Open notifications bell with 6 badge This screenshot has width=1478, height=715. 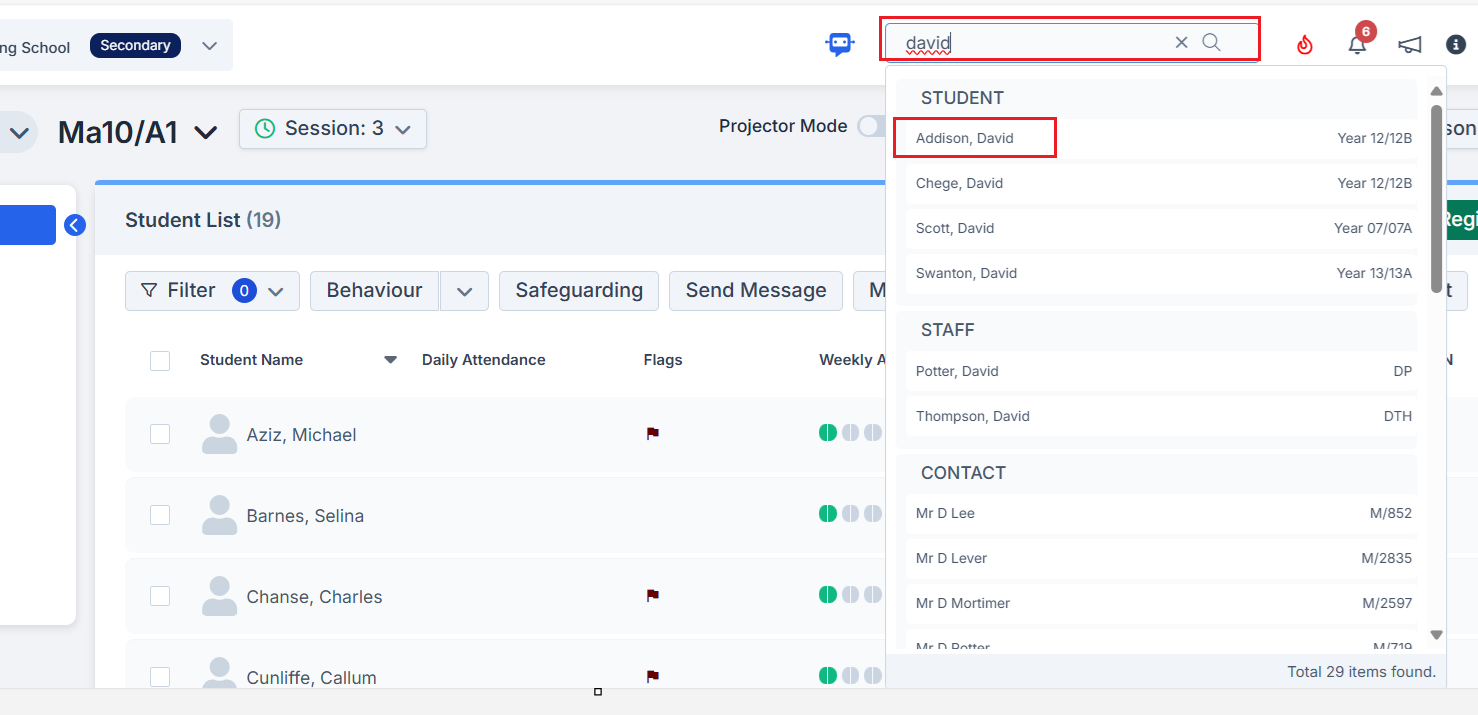[x=1357, y=45]
